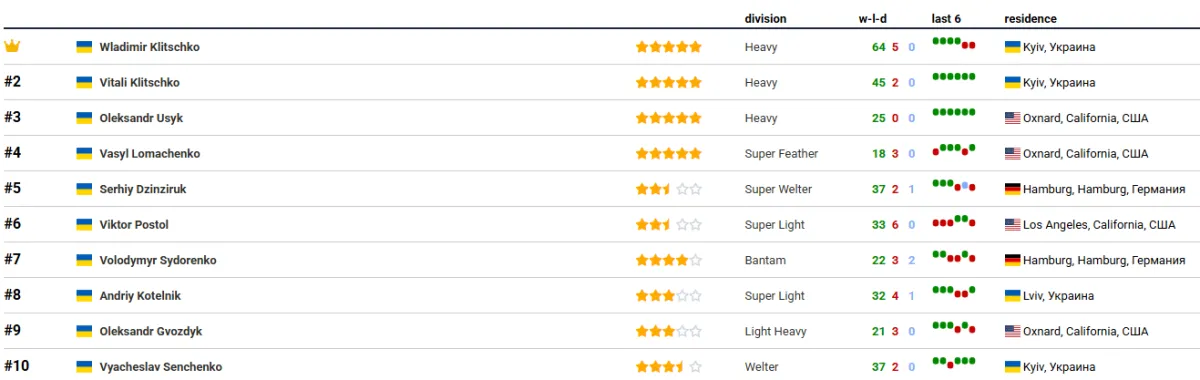Click last 6 result dots for Vitali Klitschko

954,77
